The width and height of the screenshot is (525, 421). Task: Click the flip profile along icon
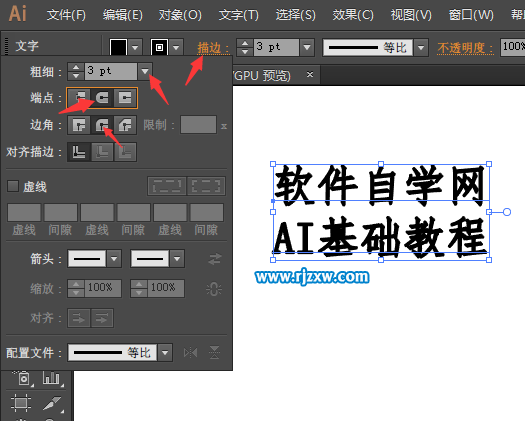(x=191, y=353)
